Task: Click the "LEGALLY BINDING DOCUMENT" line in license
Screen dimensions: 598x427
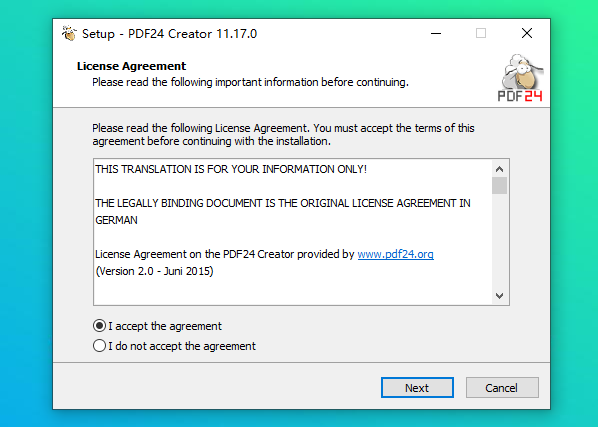Action: pyautogui.click(x=283, y=203)
